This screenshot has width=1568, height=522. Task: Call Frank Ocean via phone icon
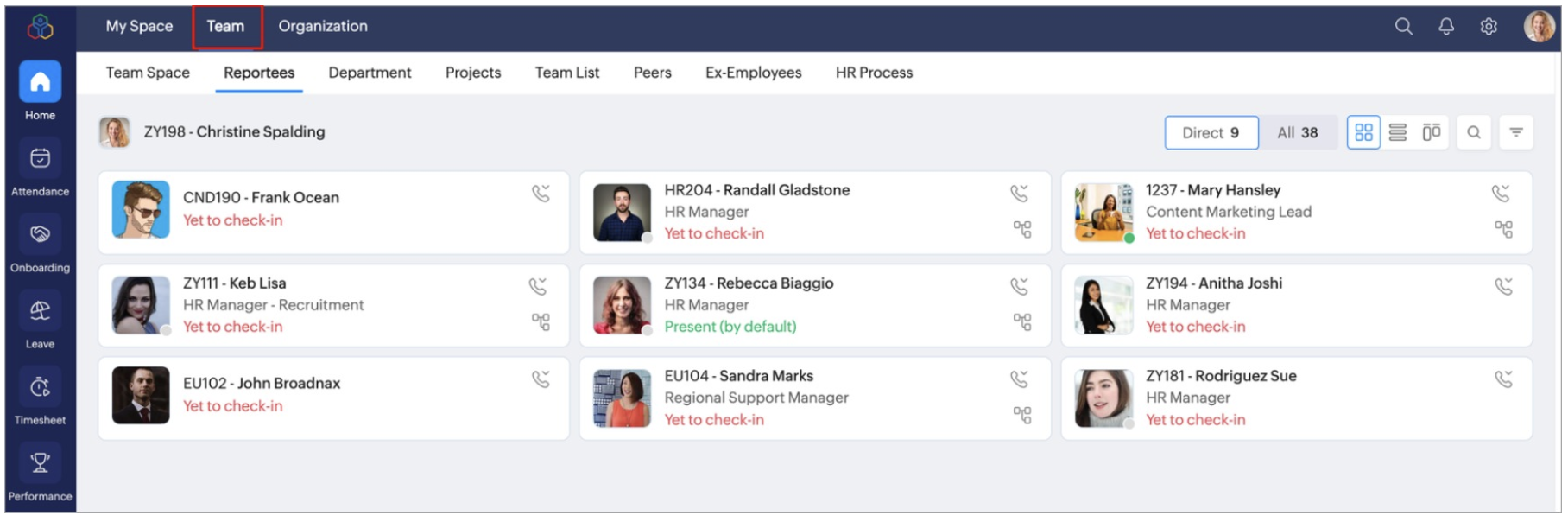point(541,194)
